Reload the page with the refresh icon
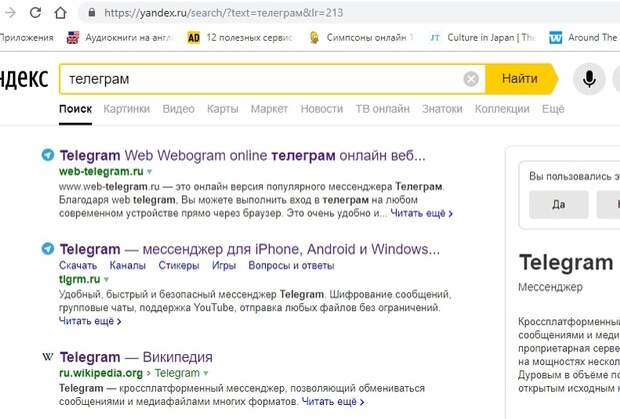Screen dimensions: 620x419 [x=36, y=13]
